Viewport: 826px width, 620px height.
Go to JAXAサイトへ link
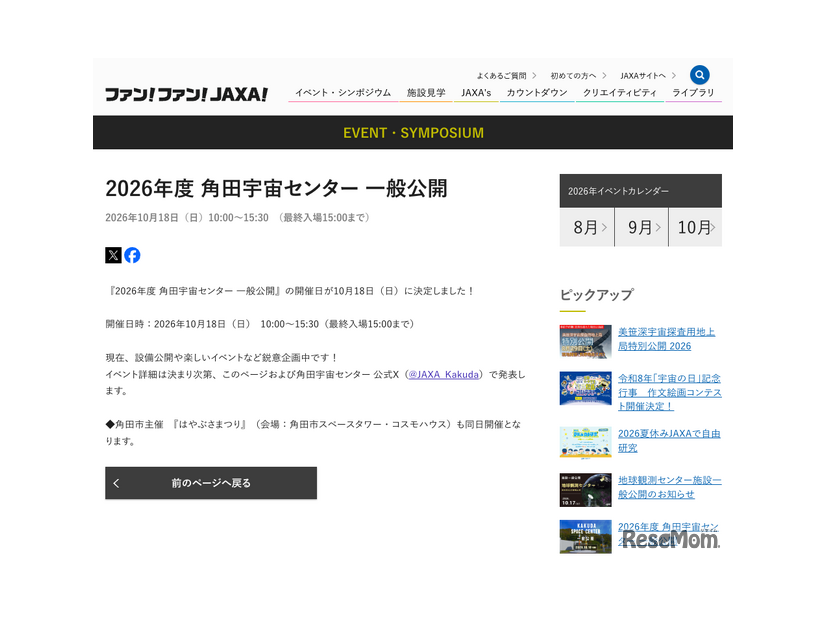coord(648,76)
